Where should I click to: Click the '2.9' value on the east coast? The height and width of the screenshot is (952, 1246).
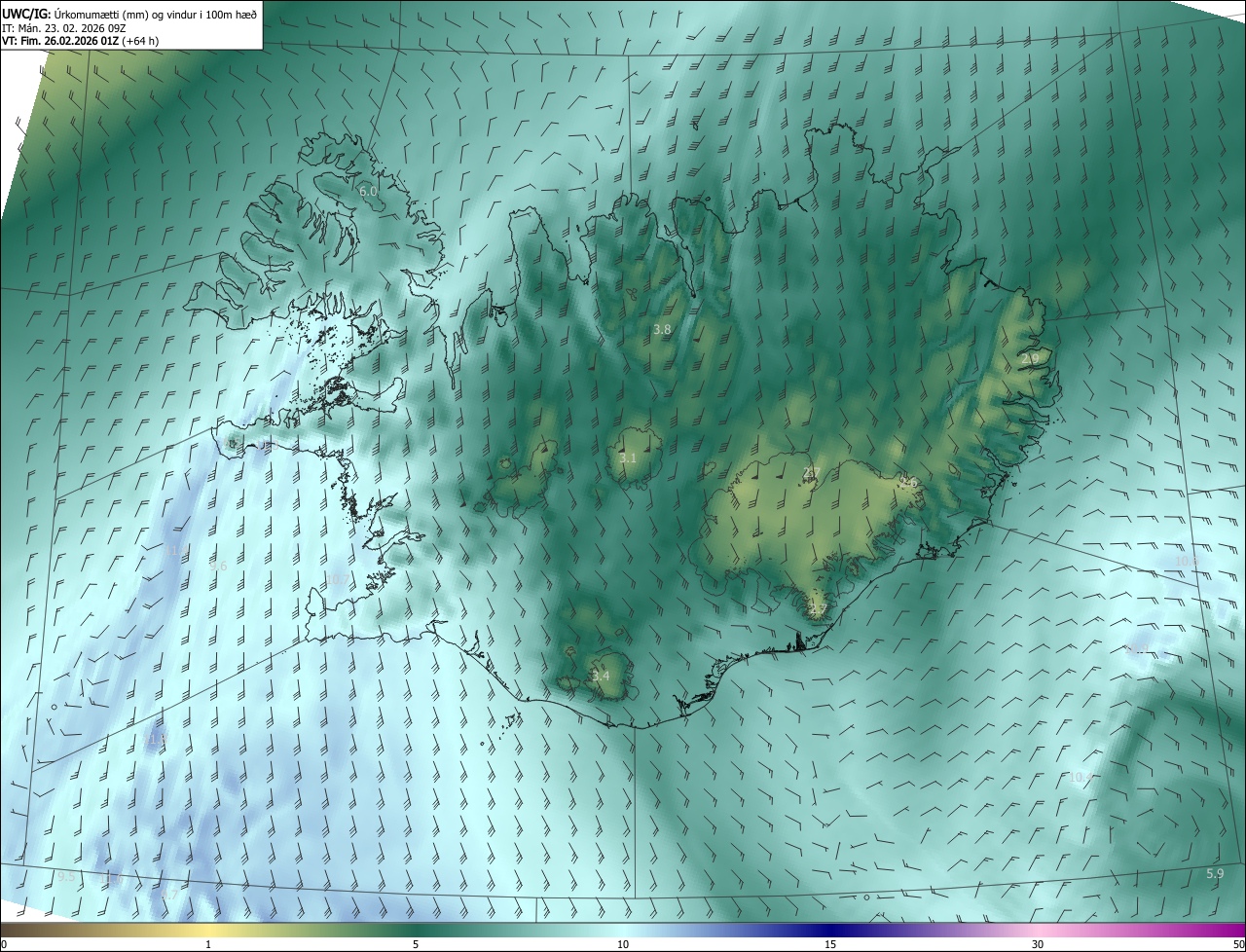point(1030,359)
